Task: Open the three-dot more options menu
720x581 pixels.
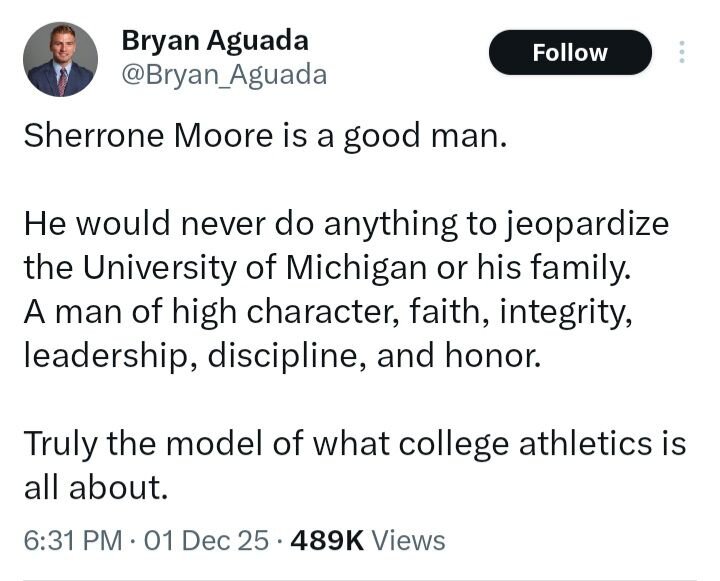Action: tap(682, 52)
